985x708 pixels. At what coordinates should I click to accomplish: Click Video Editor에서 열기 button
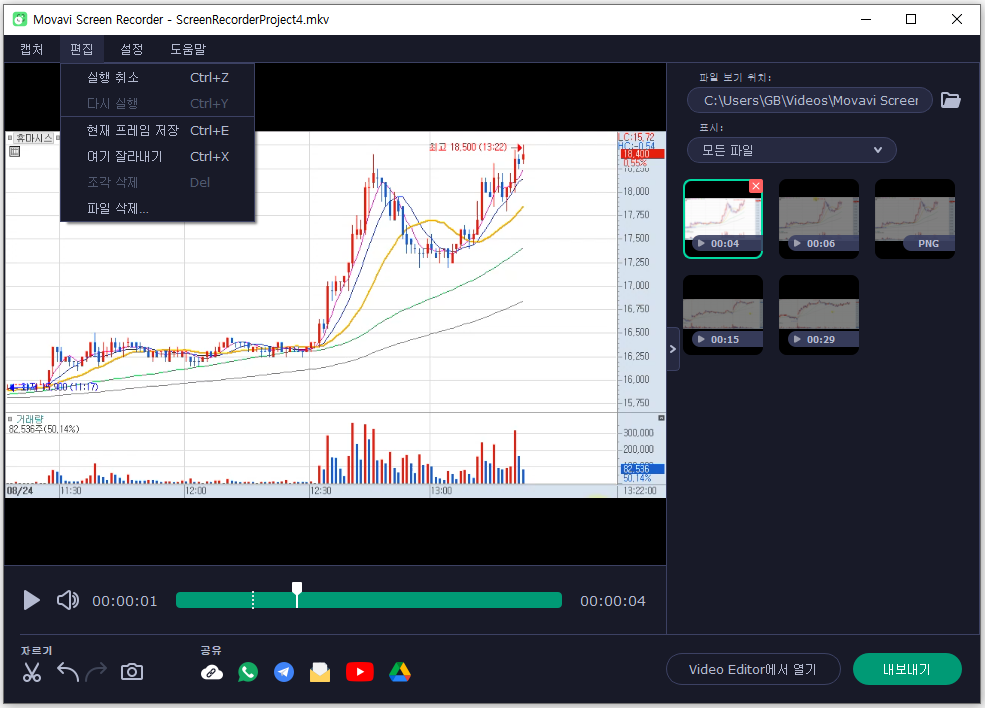[753, 670]
